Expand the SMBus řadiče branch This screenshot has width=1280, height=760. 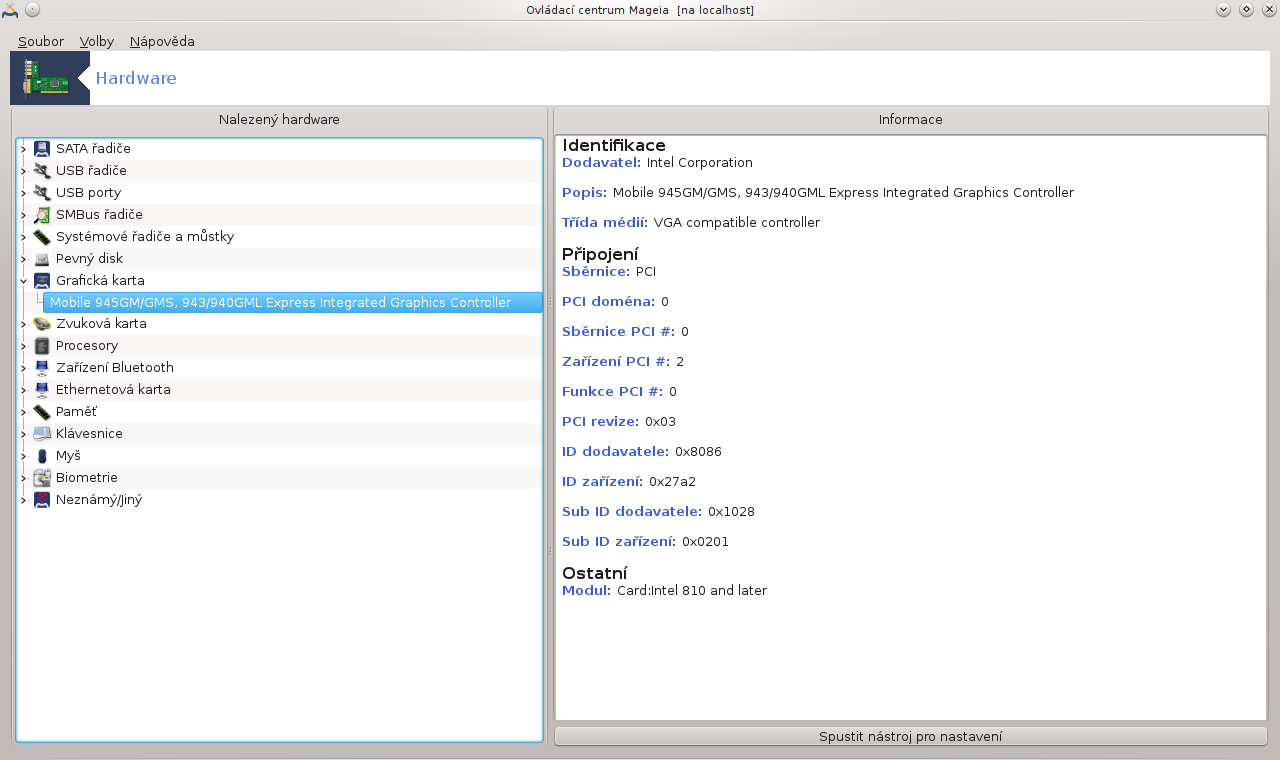tap(23, 215)
